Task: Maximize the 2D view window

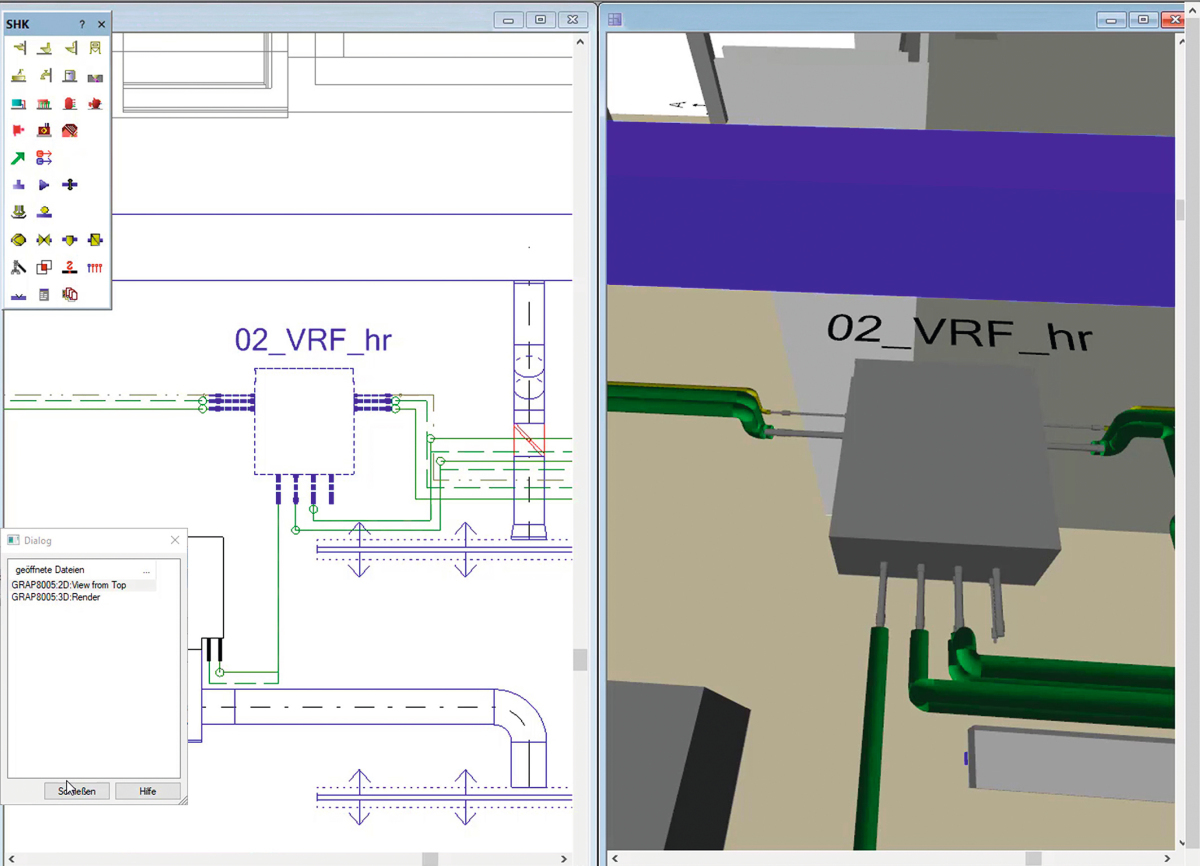Action: (541, 19)
